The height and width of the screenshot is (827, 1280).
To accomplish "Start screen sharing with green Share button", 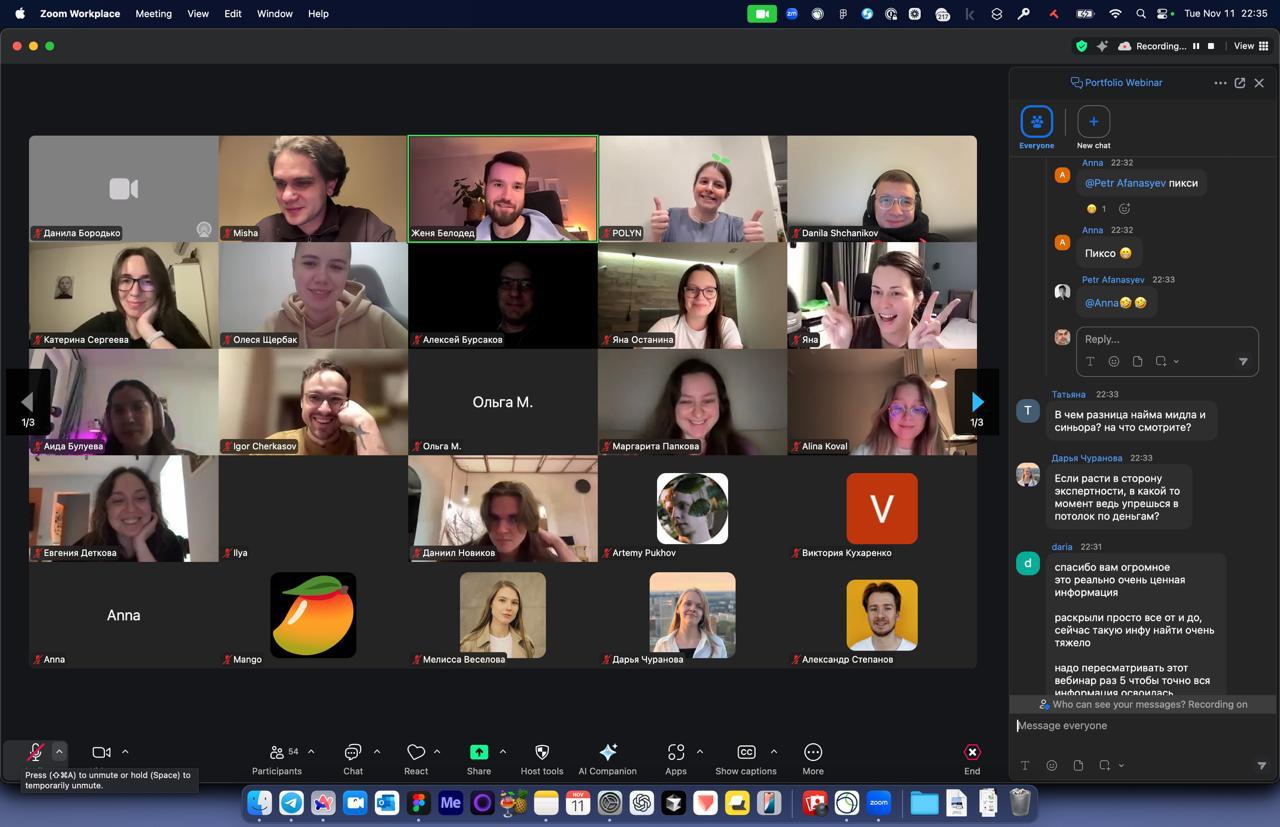I will pos(479,759).
